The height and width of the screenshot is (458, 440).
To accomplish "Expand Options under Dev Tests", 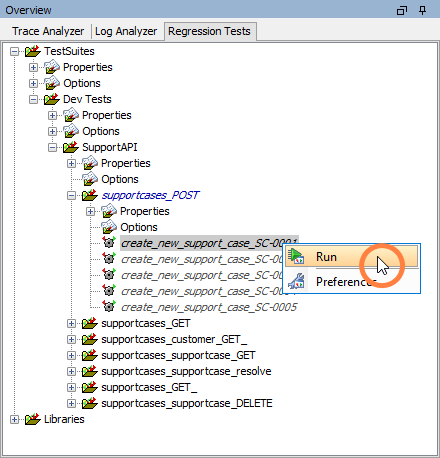I will (x=52, y=131).
